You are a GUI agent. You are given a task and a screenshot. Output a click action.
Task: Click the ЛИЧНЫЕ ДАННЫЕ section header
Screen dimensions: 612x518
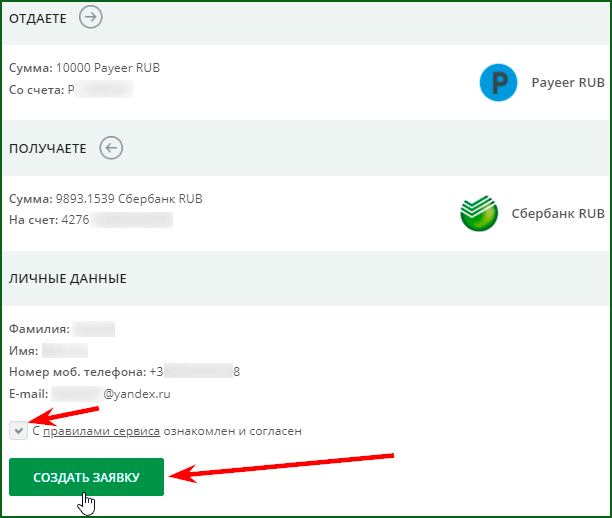(x=68, y=279)
